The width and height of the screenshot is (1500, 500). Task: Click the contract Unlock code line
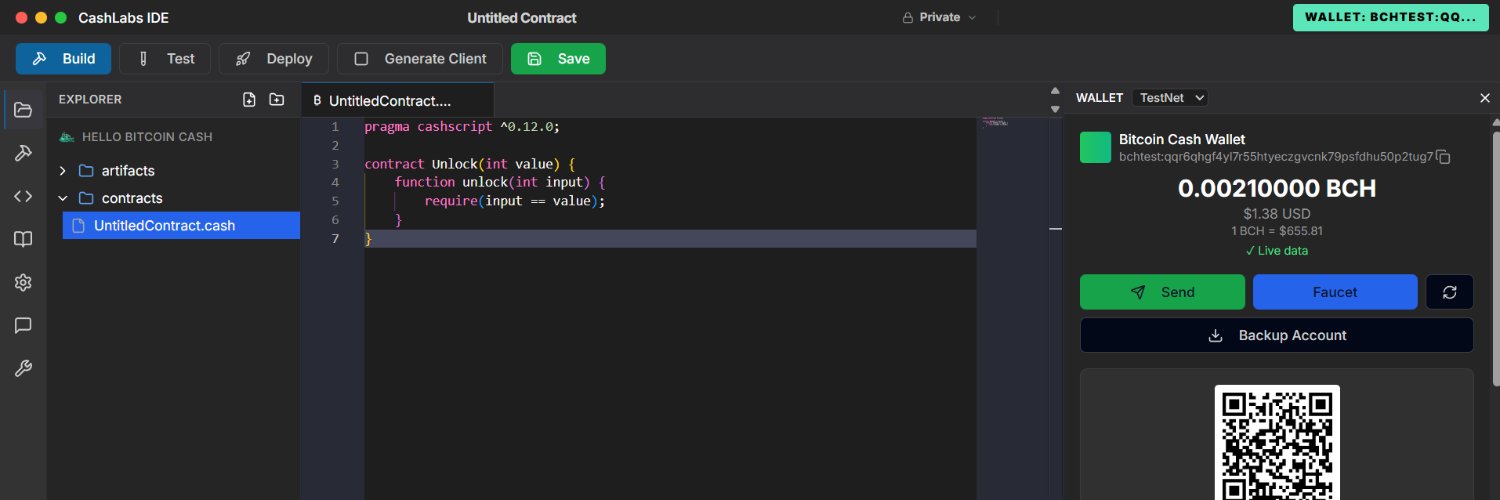(470, 164)
